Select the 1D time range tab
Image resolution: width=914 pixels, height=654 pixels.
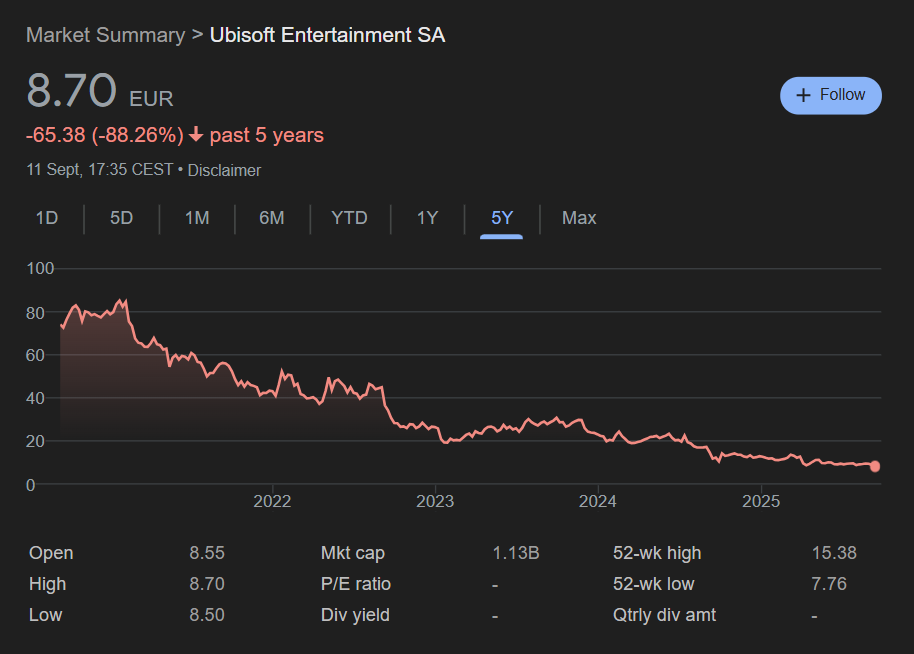[x=47, y=218]
